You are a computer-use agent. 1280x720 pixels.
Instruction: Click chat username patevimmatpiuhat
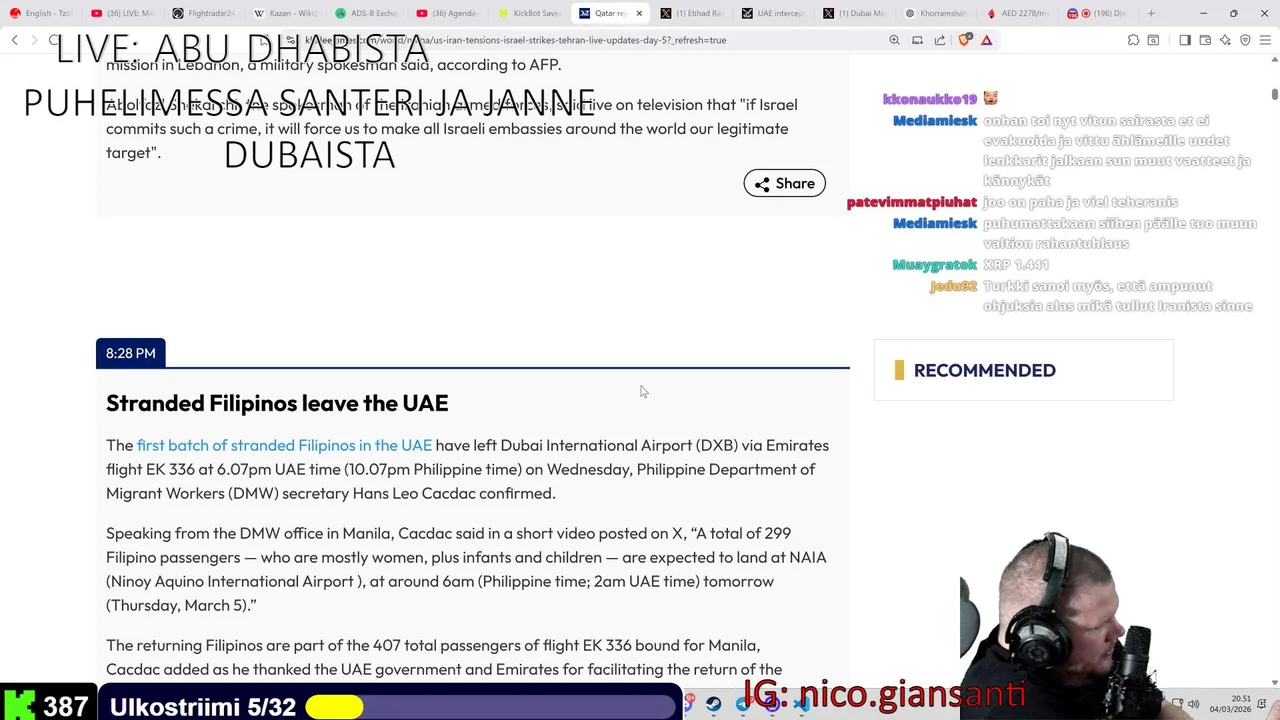point(911,202)
